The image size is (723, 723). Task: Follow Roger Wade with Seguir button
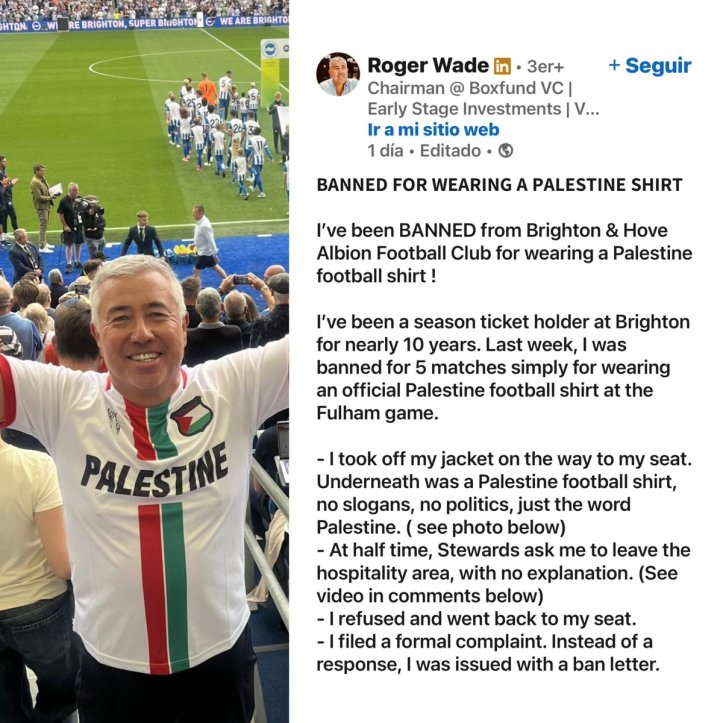point(650,65)
